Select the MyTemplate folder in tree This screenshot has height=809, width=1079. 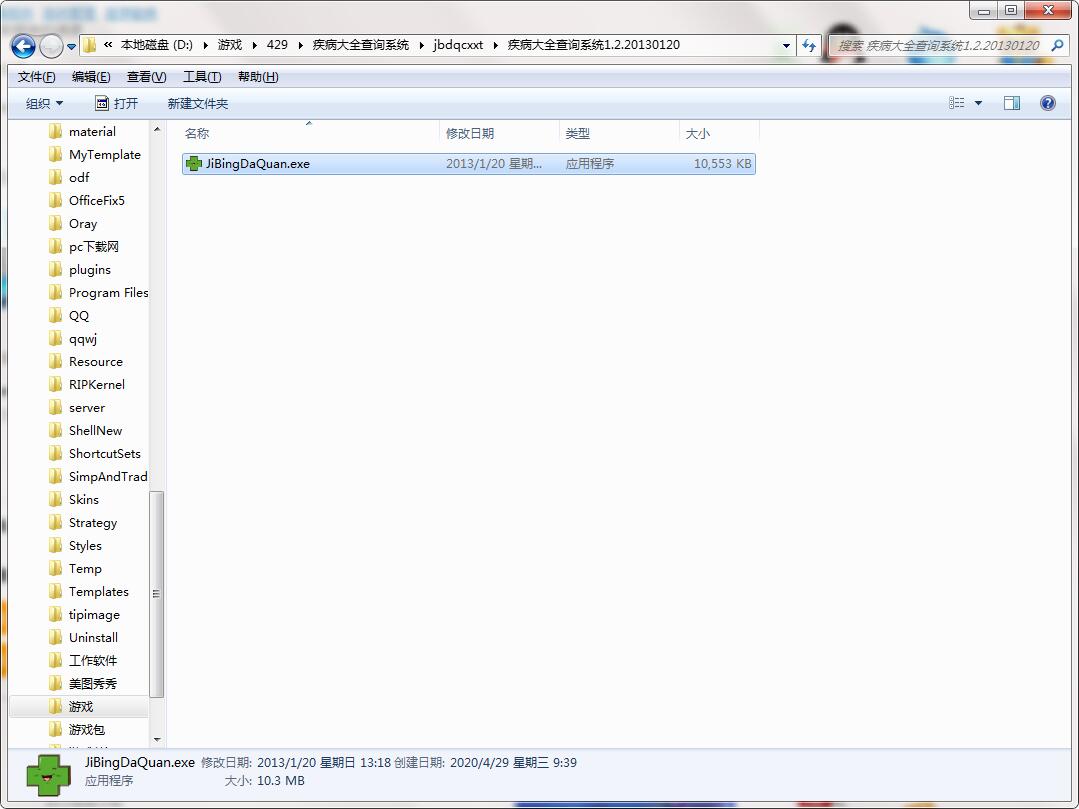click(x=105, y=155)
